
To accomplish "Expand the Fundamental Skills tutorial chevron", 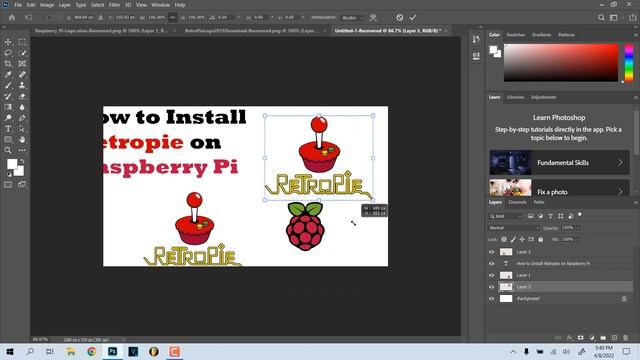I will pyautogui.click(x=620, y=162).
